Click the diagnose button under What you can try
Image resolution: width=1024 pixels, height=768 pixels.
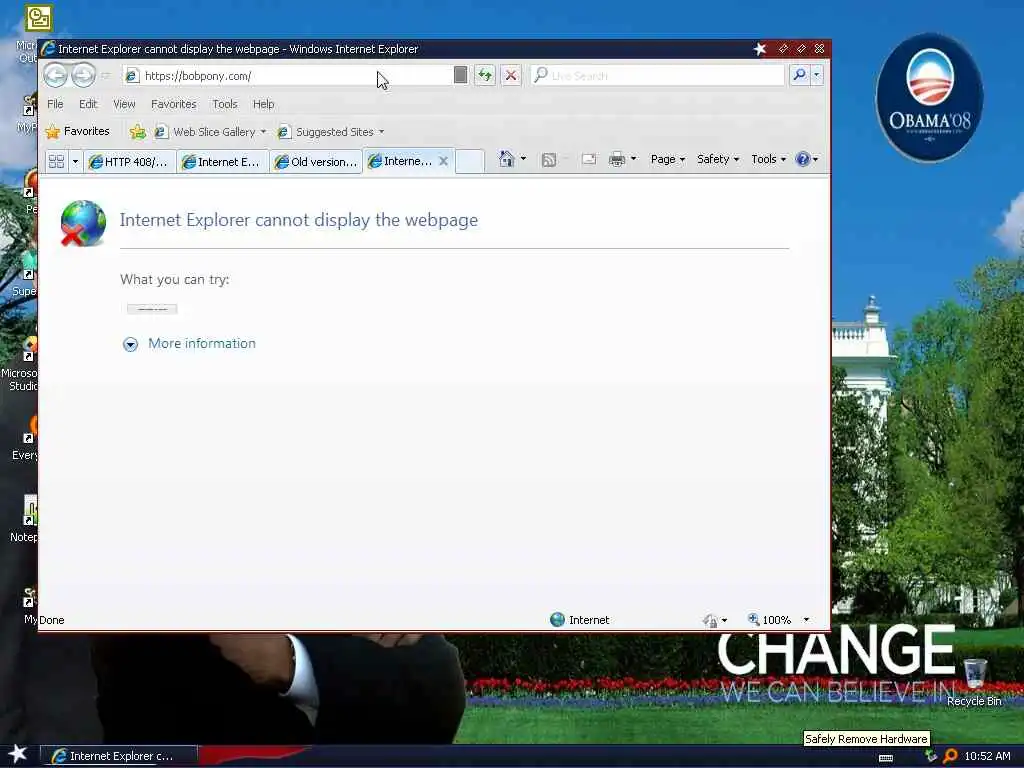(x=152, y=309)
